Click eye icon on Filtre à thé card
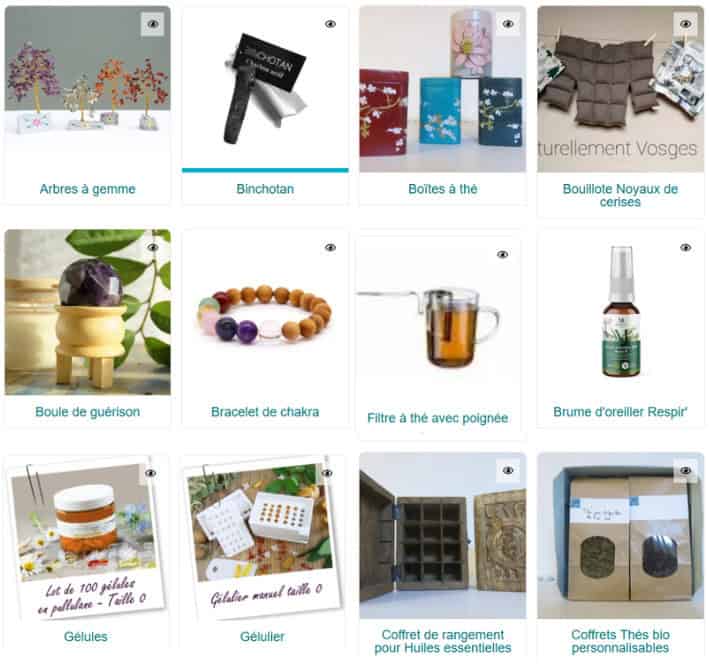 (x=503, y=254)
